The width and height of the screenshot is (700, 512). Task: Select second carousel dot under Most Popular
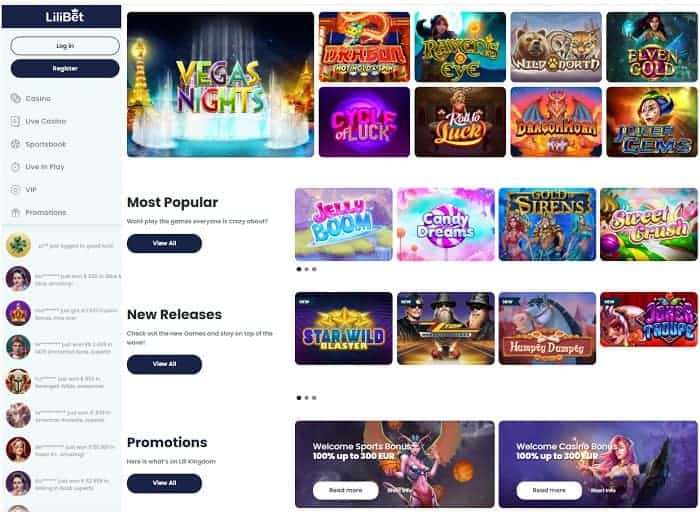[x=307, y=269]
